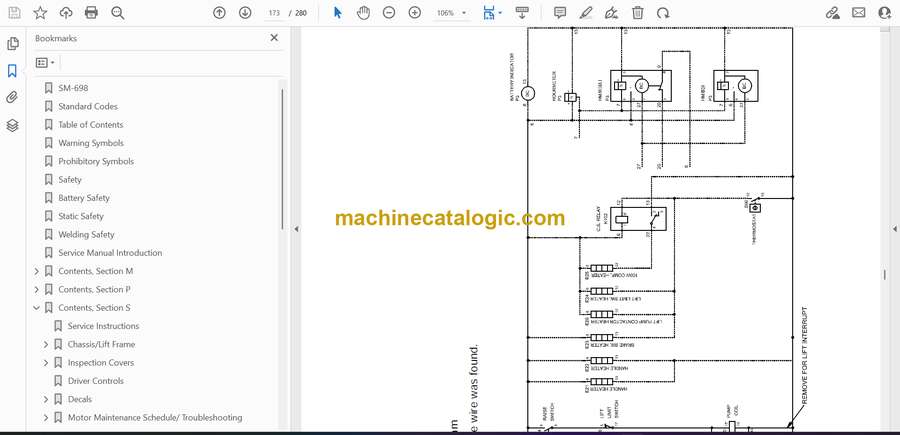Expand the Contents, Section M bookmark
Image resolution: width=900 pixels, height=435 pixels.
click(x=37, y=272)
